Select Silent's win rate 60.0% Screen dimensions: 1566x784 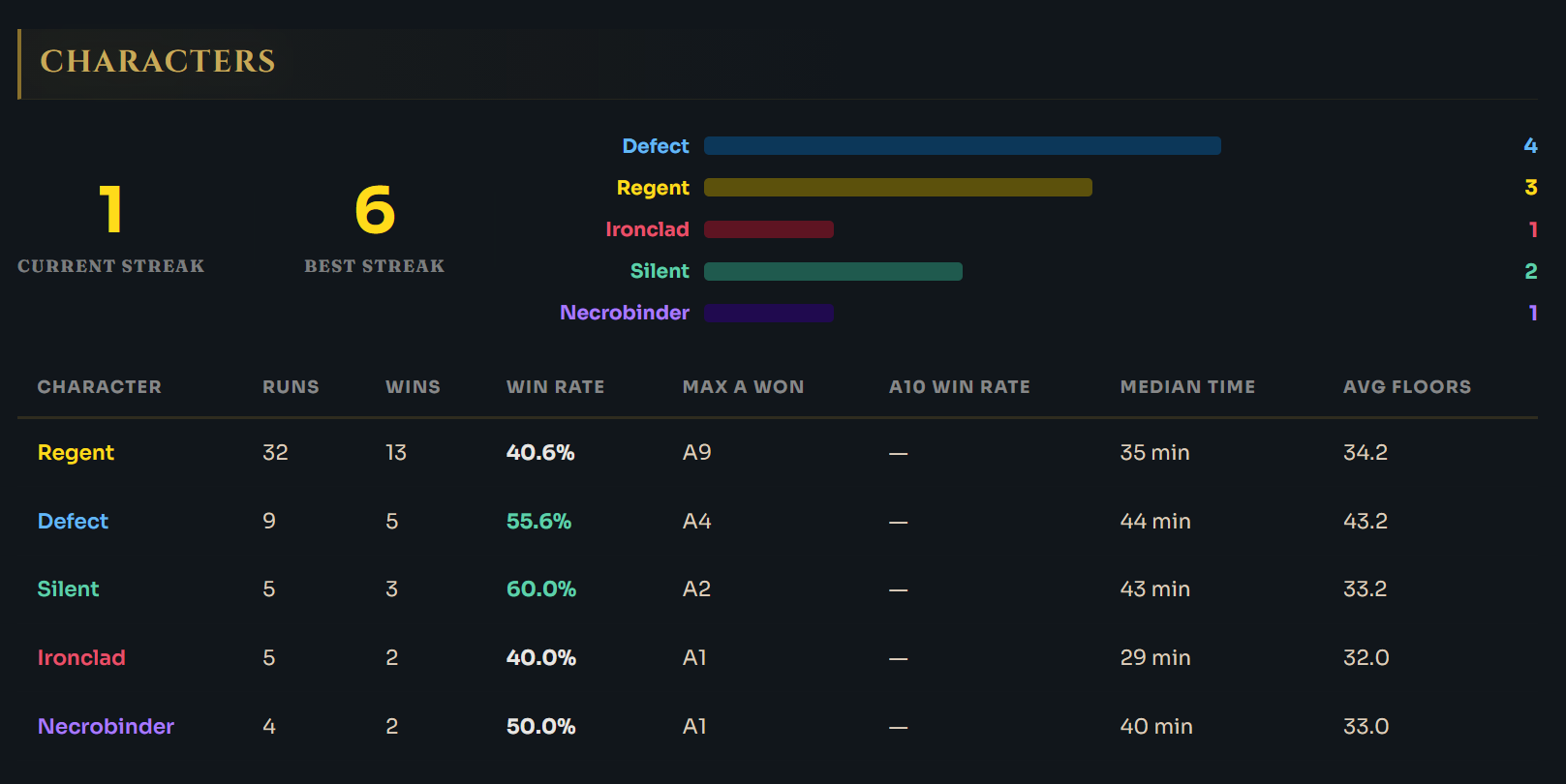coord(541,589)
